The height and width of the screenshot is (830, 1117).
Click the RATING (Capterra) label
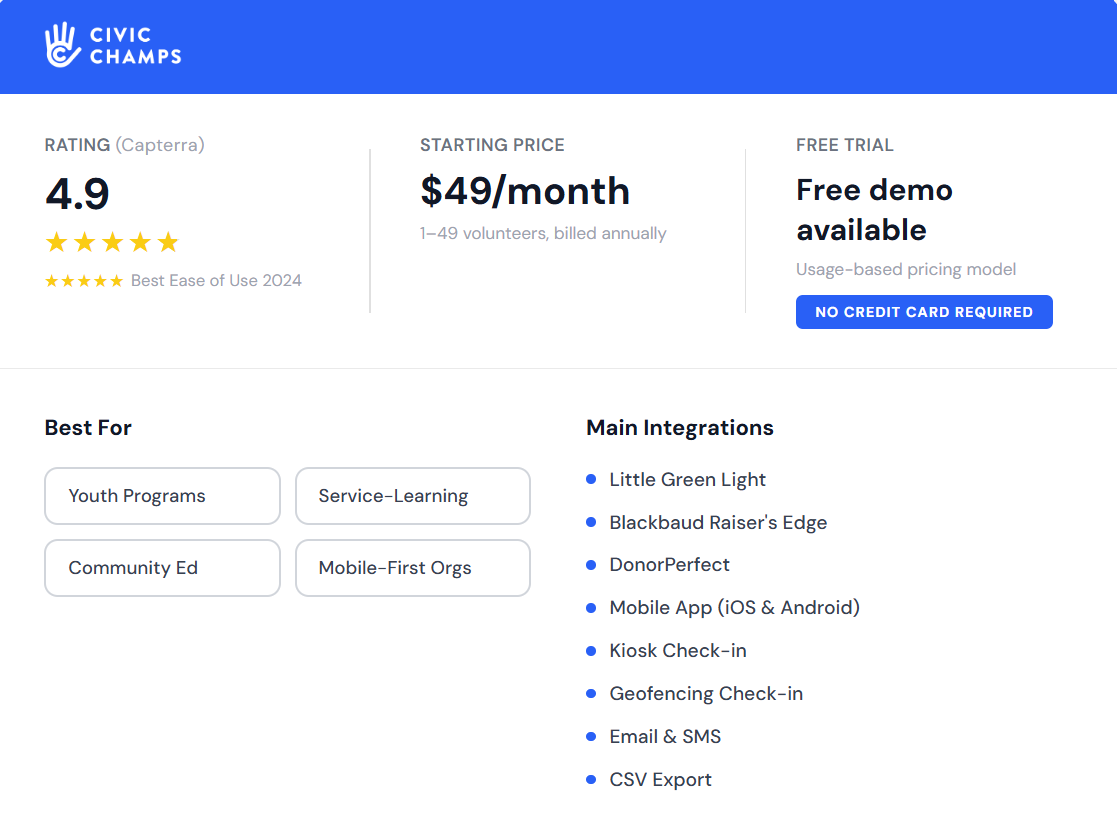click(x=124, y=145)
